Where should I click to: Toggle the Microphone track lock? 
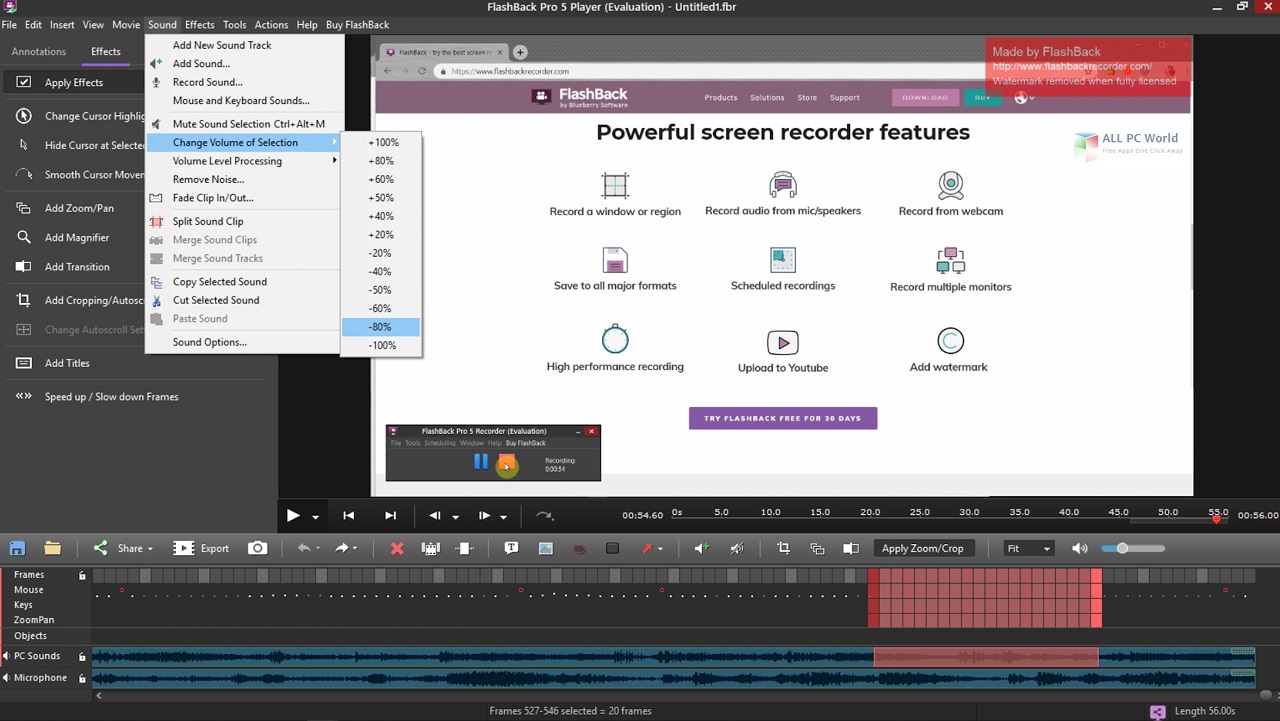pyautogui.click(x=82, y=678)
